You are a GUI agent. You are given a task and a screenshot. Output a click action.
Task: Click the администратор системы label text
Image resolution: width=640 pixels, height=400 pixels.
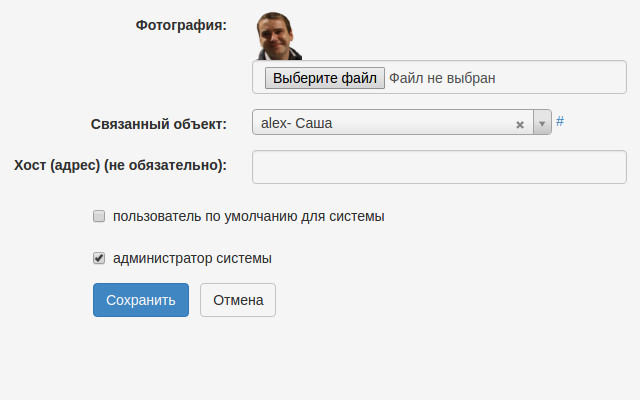click(x=192, y=258)
